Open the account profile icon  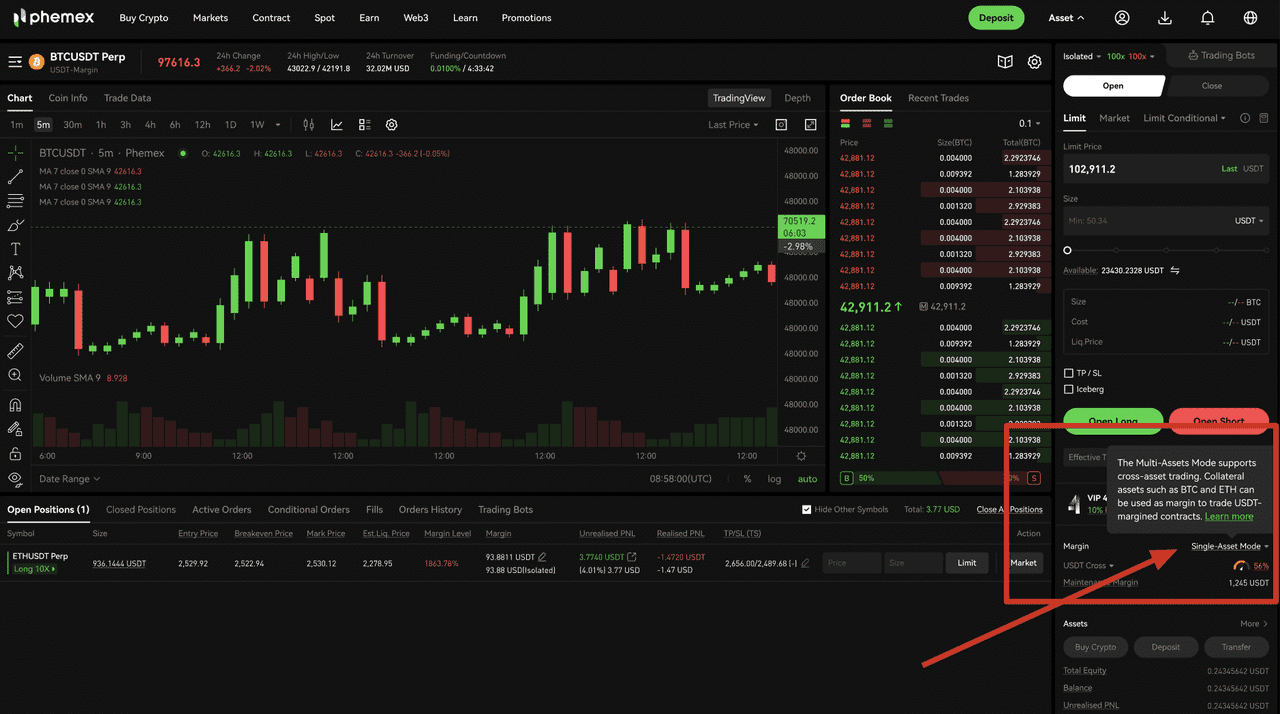[1122, 18]
